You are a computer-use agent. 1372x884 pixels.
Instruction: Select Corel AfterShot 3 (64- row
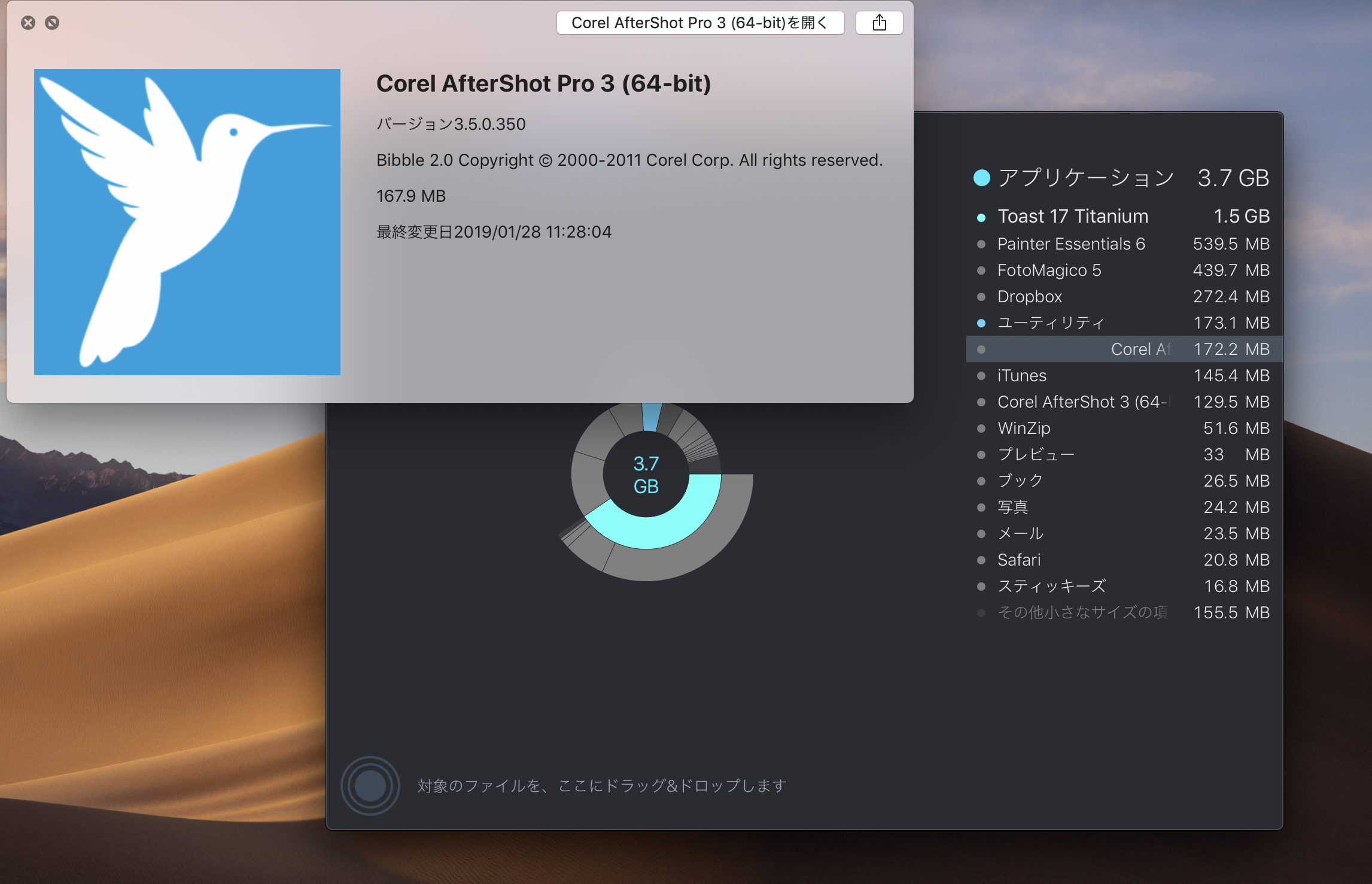point(1124,402)
